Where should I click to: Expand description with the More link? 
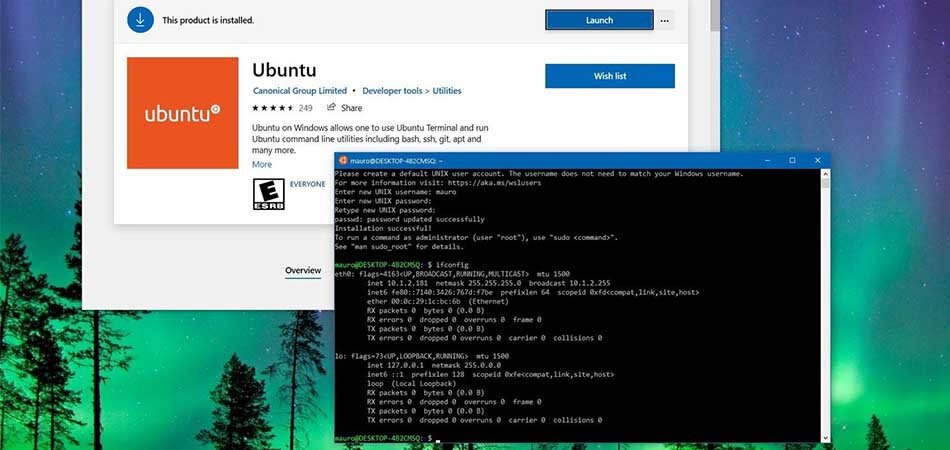(262, 164)
